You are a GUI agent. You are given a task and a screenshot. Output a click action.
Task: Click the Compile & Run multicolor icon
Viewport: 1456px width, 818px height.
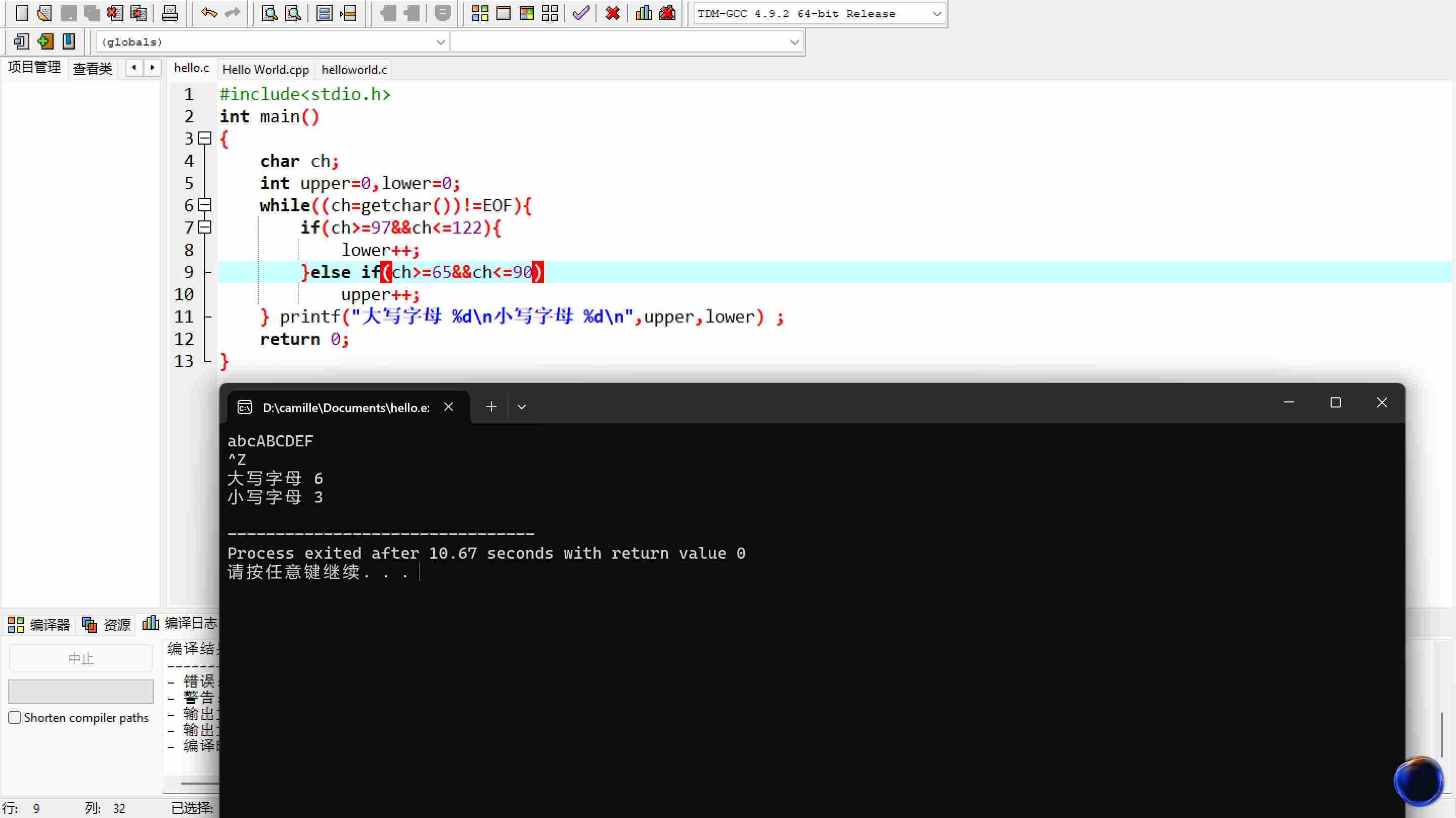(526, 13)
